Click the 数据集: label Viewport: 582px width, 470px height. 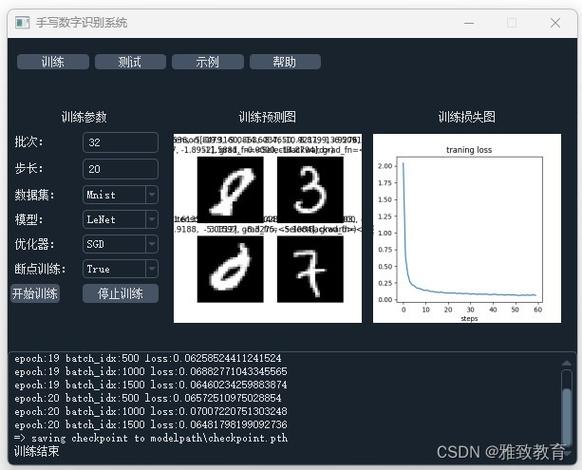point(35,195)
